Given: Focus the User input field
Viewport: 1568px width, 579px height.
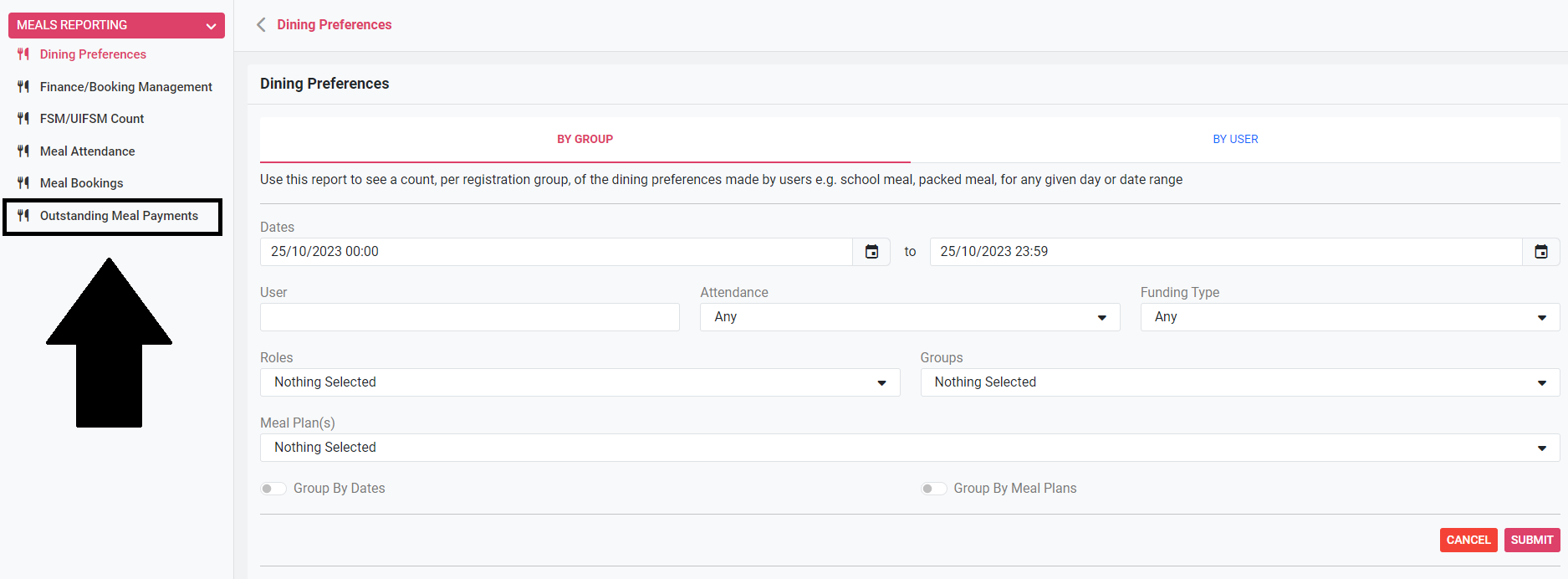Looking at the screenshot, I should point(469,317).
